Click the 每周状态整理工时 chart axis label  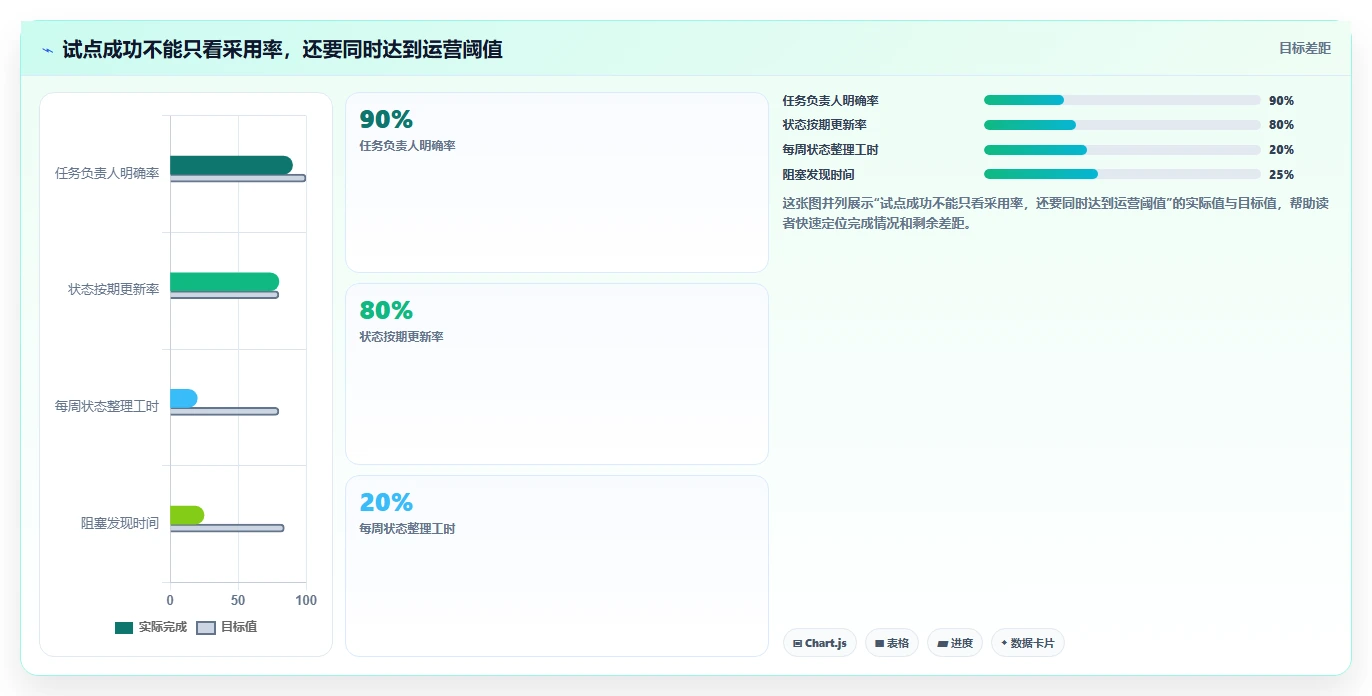click(107, 406)
